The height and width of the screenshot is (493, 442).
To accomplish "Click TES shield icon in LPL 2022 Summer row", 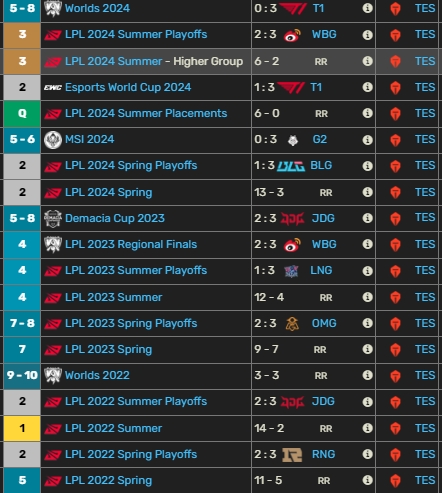I will (395, 428).
